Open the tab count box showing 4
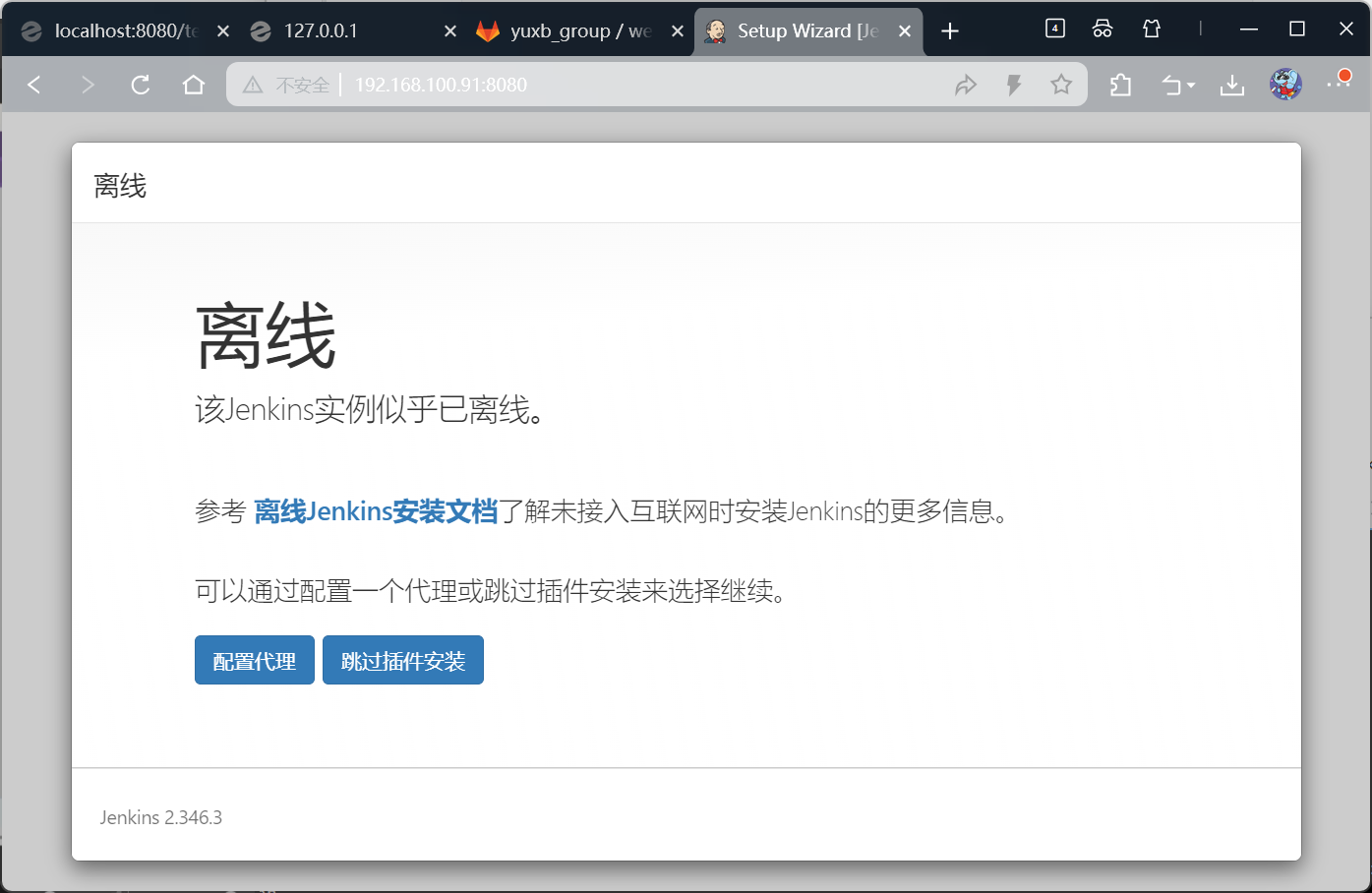This screenshot has height=893, width=1372. click(1055, 29)
